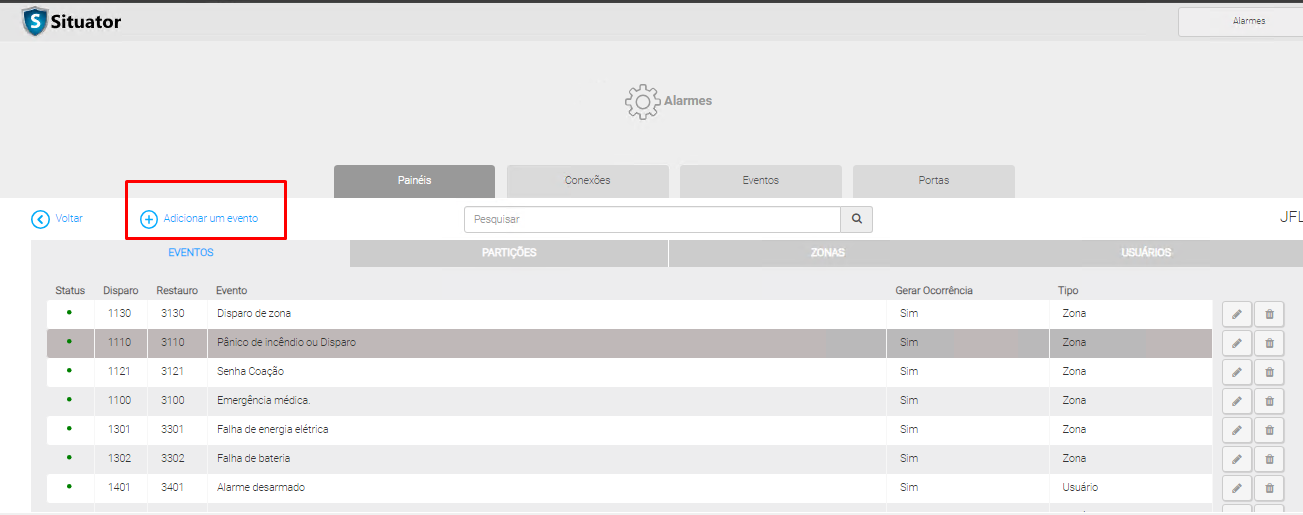Viewport: 1303px width, 515px height.
Task: Click Adicionar um evento link
Action: (x=210, y=218)
